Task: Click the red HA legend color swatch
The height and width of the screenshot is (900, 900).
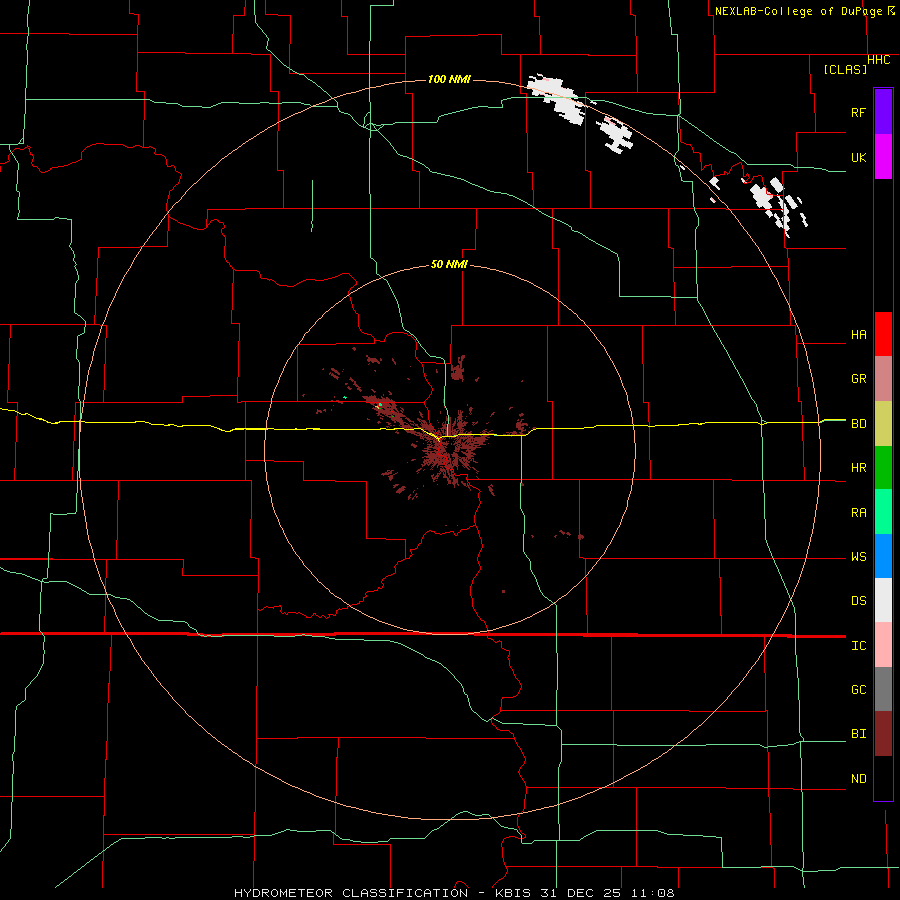Action: click(x=883, y=334)
